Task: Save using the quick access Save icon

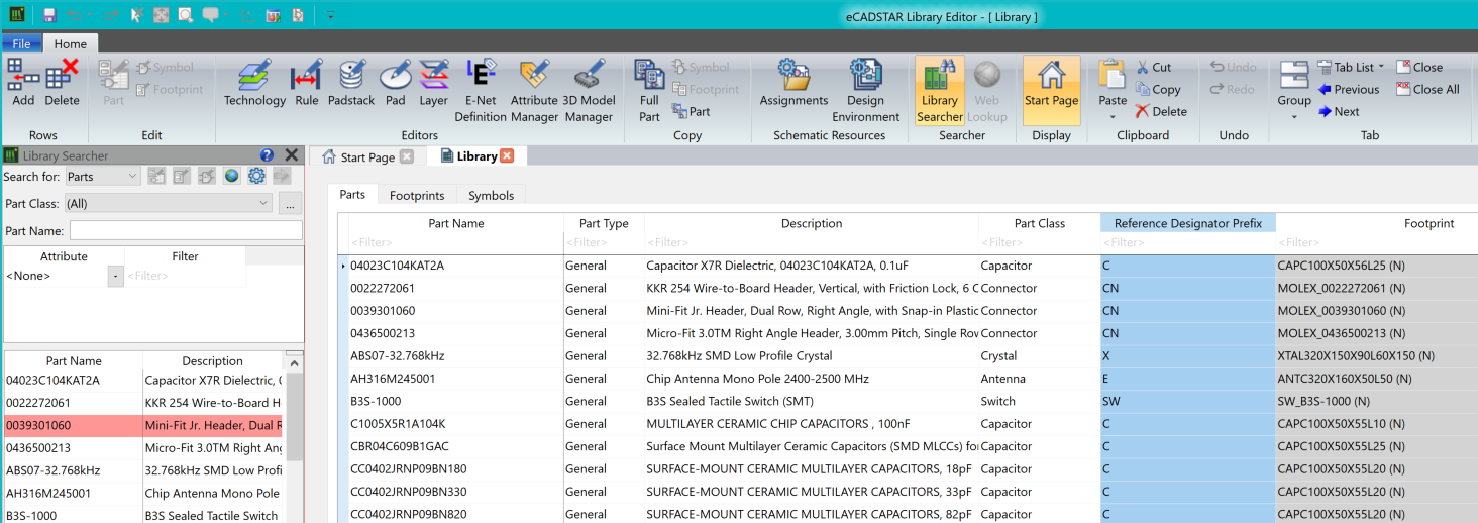Action: point(49,15)
